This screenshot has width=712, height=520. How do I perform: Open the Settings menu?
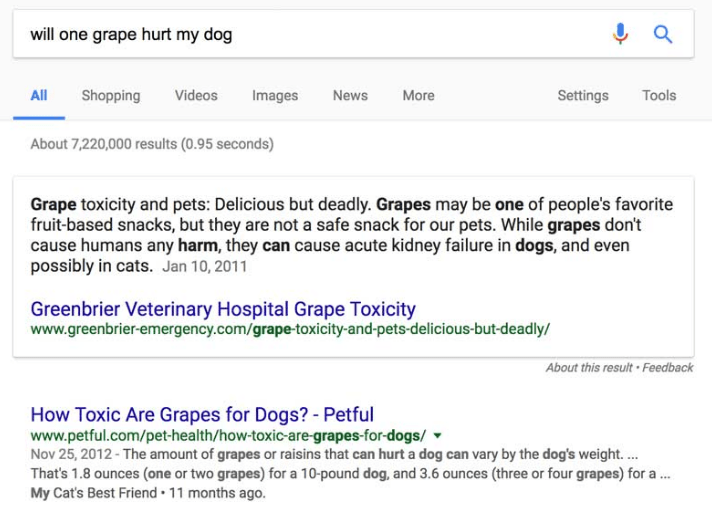coord(583,96)
